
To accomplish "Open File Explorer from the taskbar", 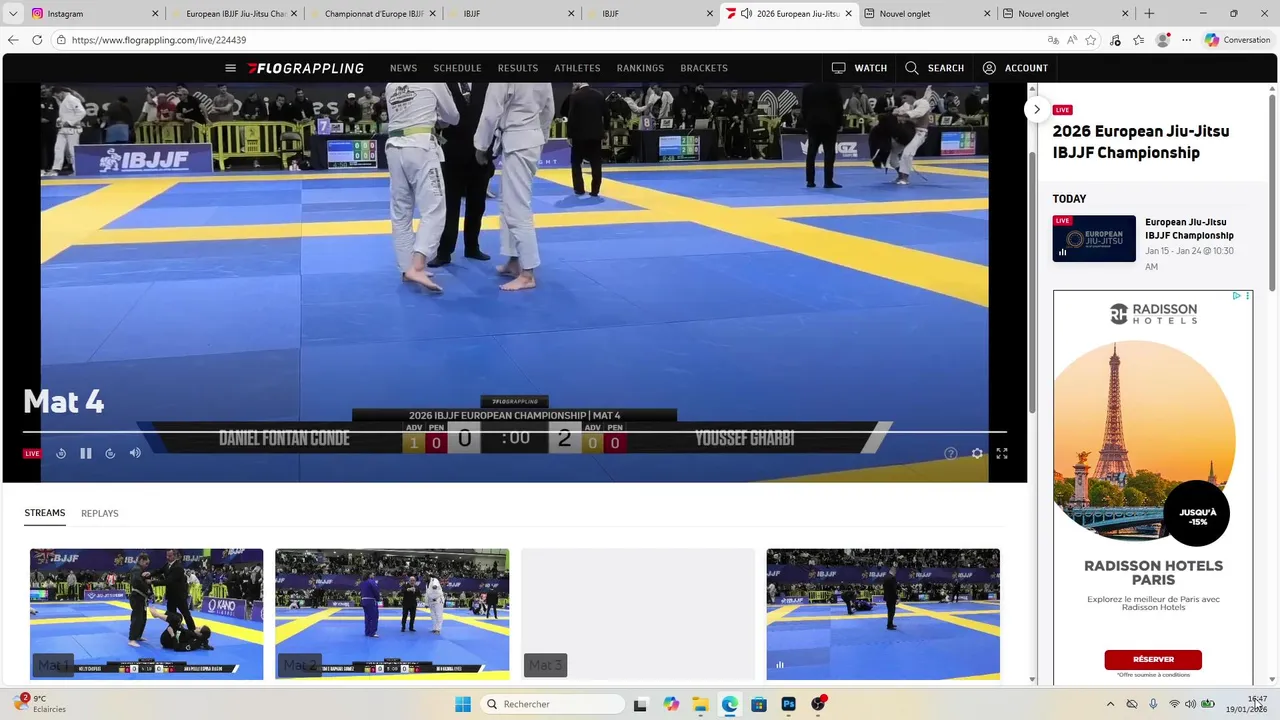I will [700, 704].
